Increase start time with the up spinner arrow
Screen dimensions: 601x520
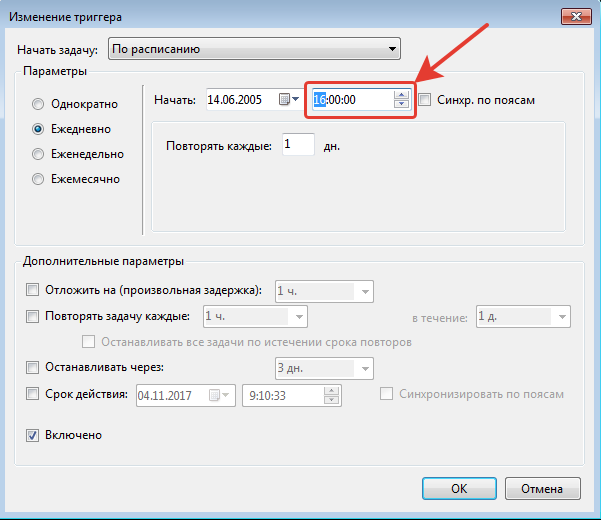pos(401,95)
